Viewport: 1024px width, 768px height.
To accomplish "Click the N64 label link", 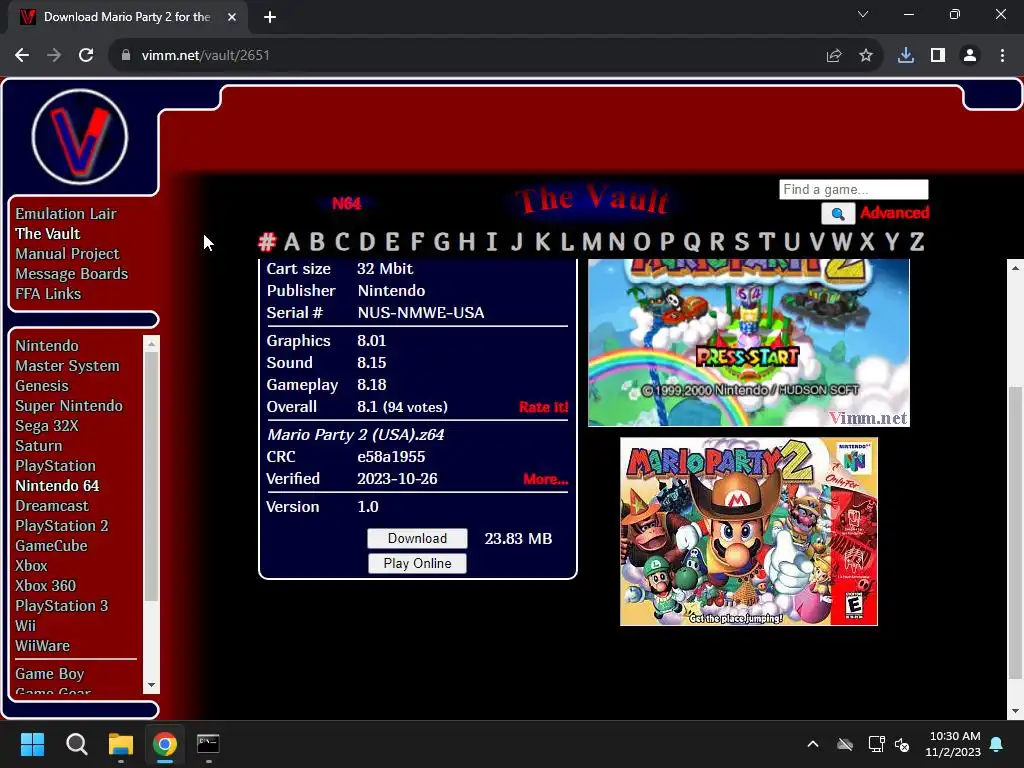I will [346, 203].
